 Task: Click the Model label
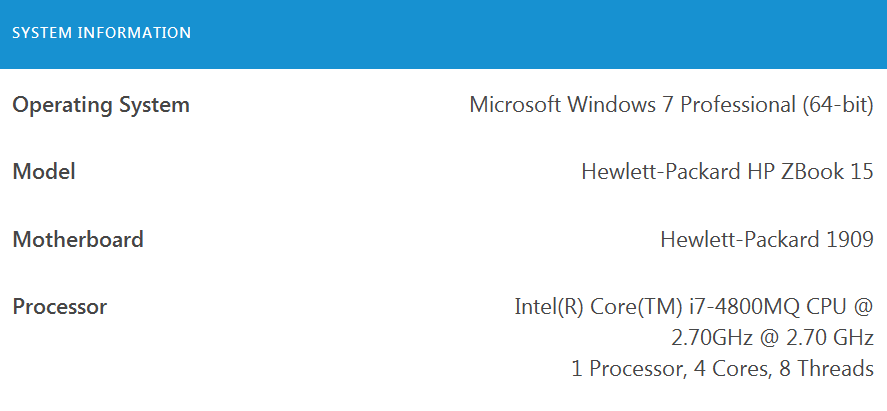pos(44,172)
